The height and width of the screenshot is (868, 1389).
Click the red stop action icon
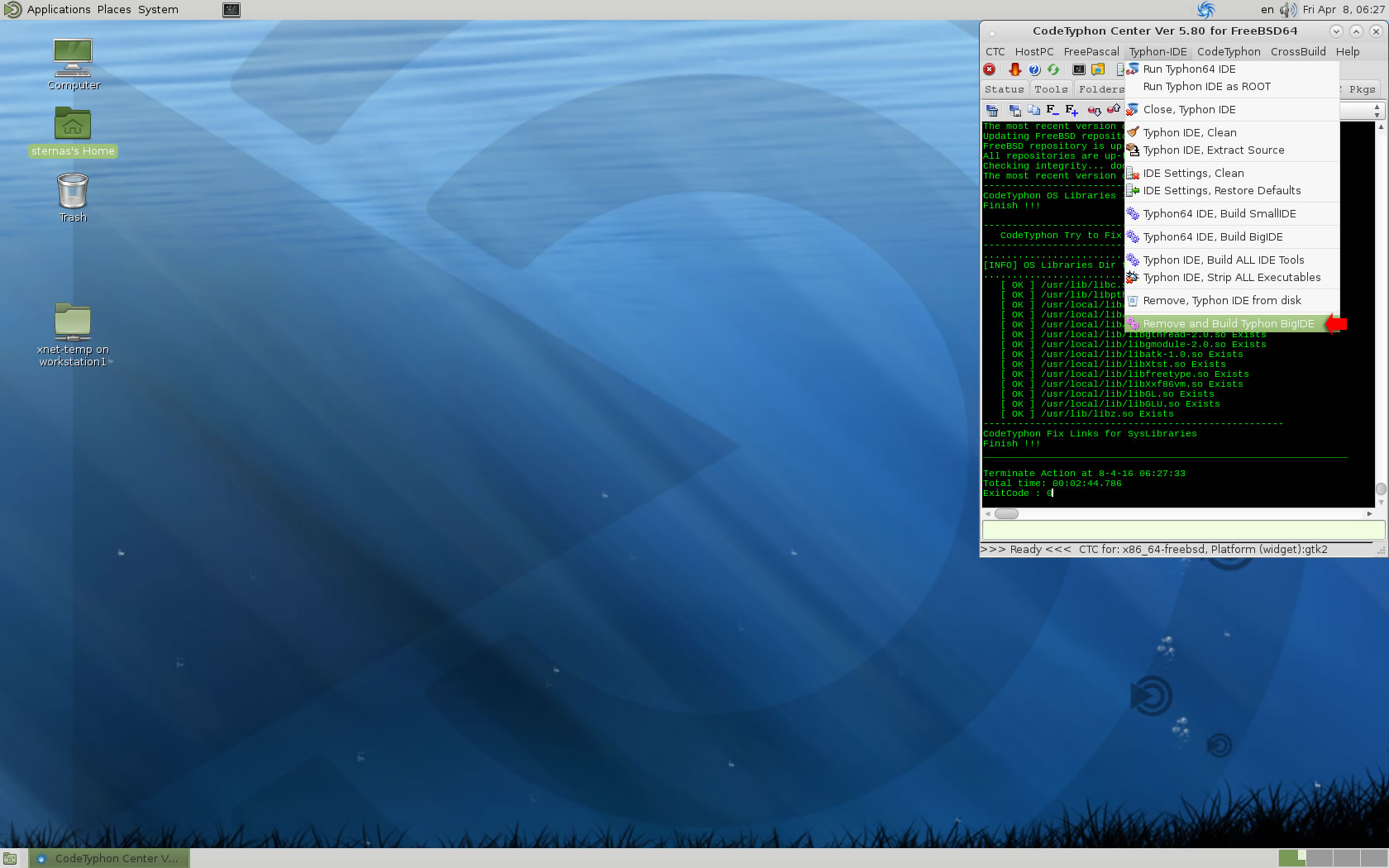990,69
